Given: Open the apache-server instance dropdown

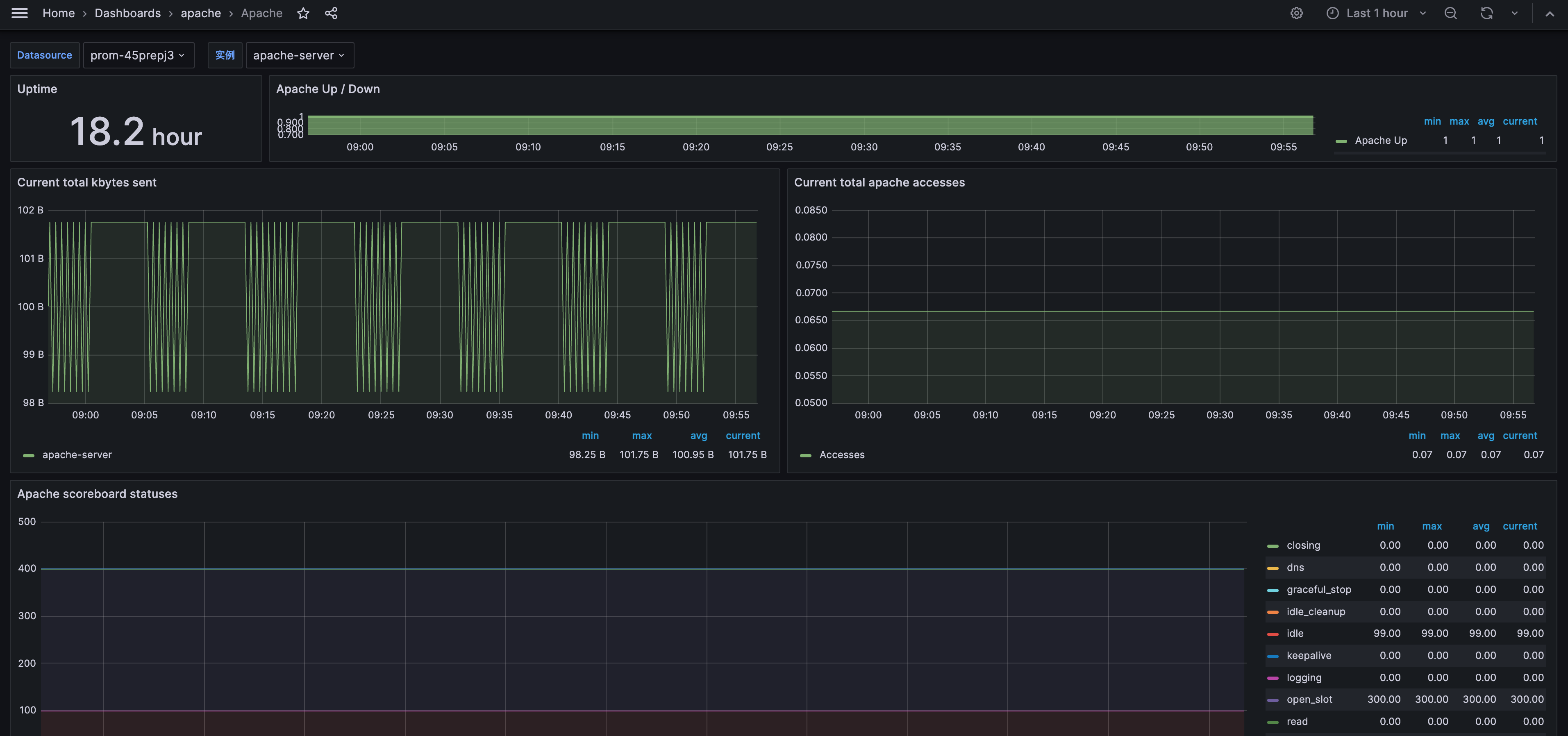Looking at the screenshot, I should point(299,55).
